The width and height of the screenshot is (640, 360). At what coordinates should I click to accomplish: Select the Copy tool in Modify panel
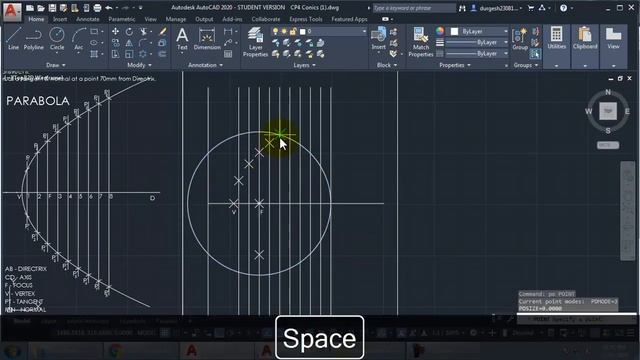pos(116,42)
